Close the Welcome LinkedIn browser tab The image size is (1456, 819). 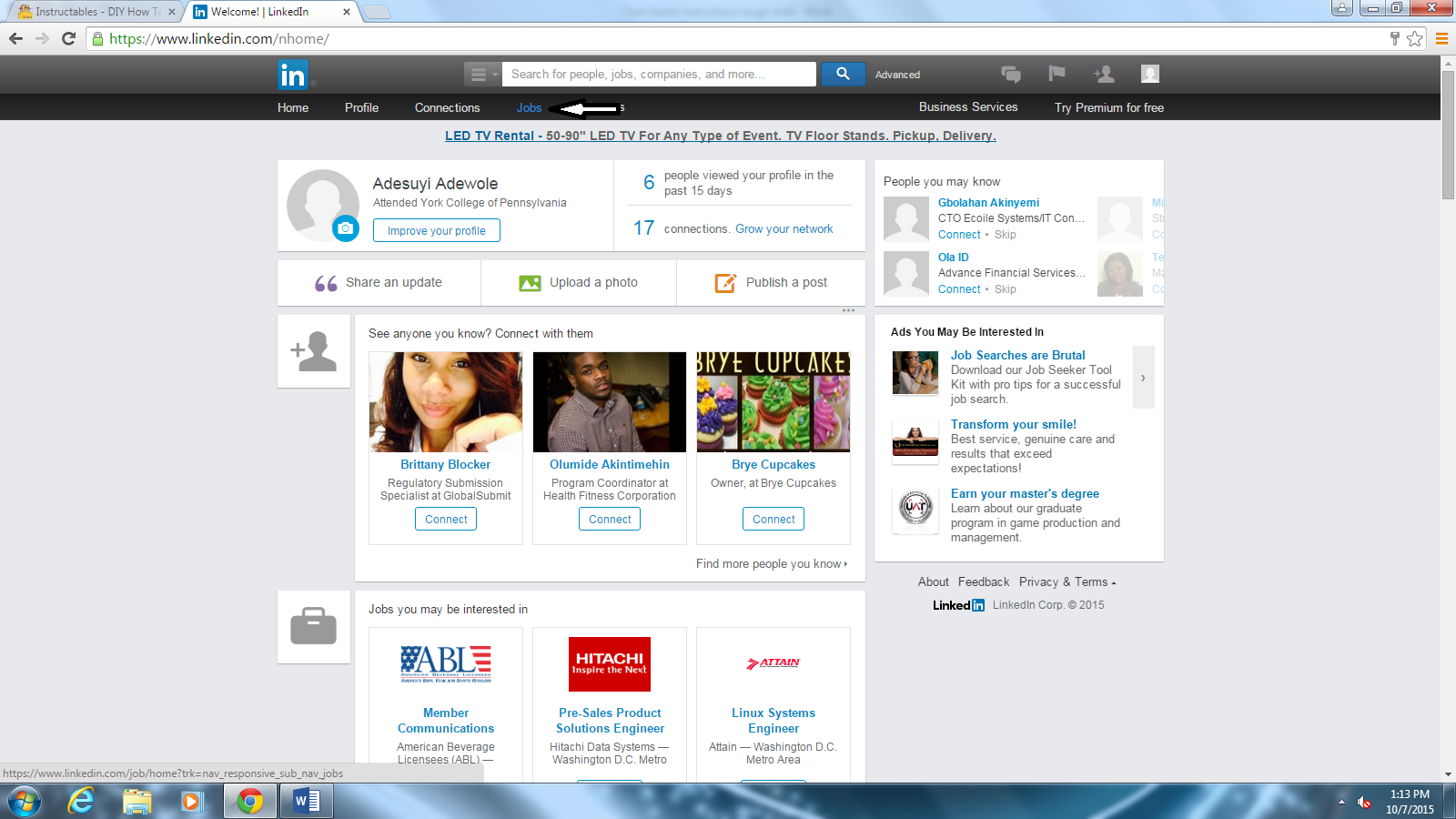pyautogui.click(x=347, y=12)
